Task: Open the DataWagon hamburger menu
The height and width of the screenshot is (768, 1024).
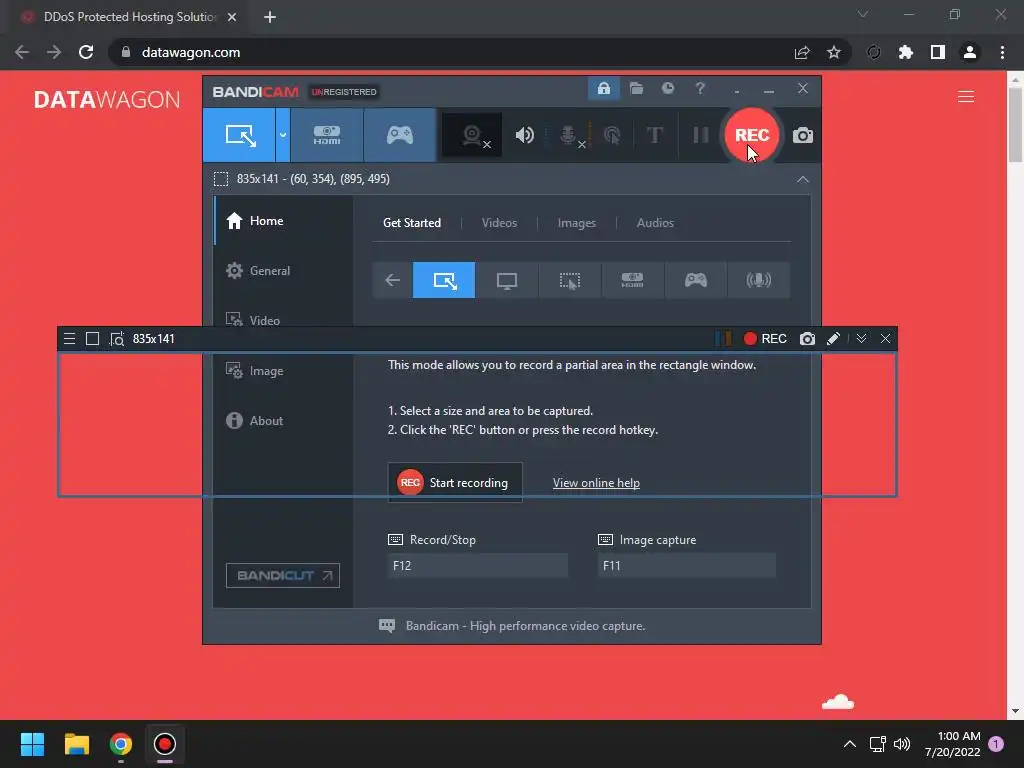Action: pyautogui.click(x=966, y=97)
